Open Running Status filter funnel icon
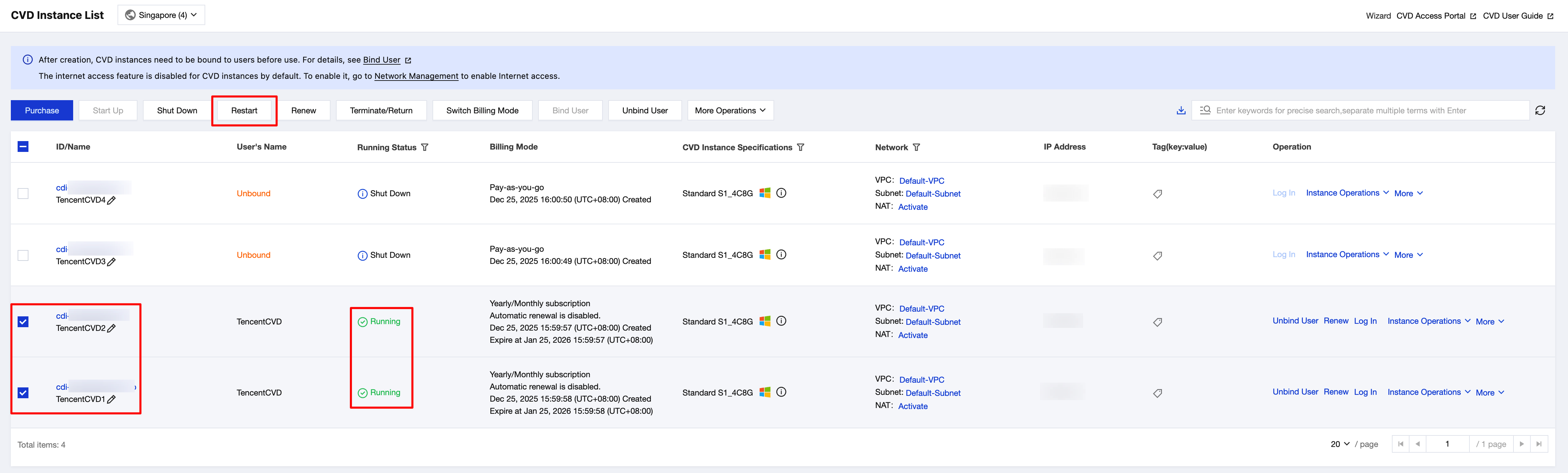 (425, 148)
